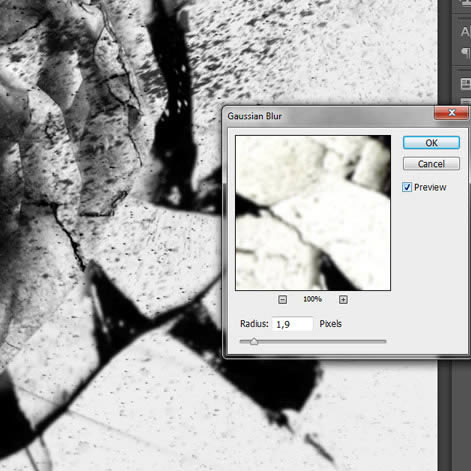The image size is (471, 471).
Task: Open the topmost collapsed panel icon in dock
Action: [467, 3]
